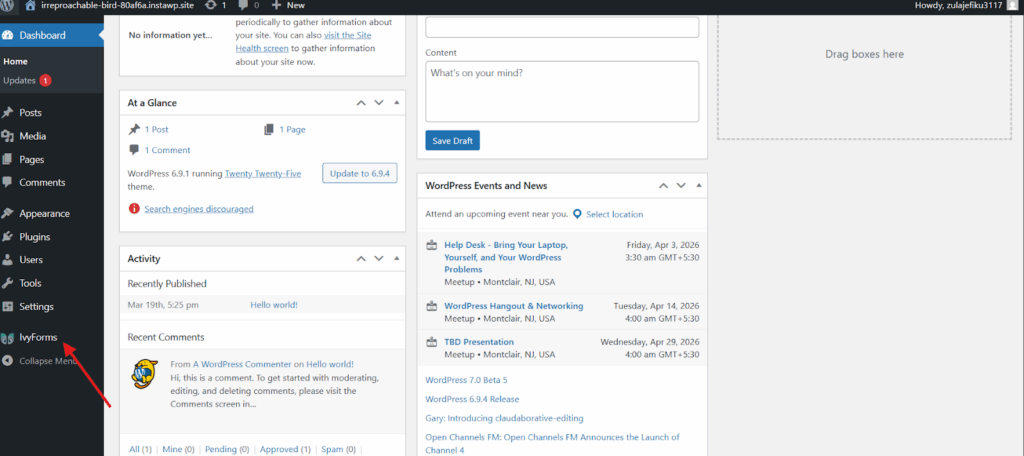
Task: Open the comments bubble in the admin bar
Action: [243, 5]
